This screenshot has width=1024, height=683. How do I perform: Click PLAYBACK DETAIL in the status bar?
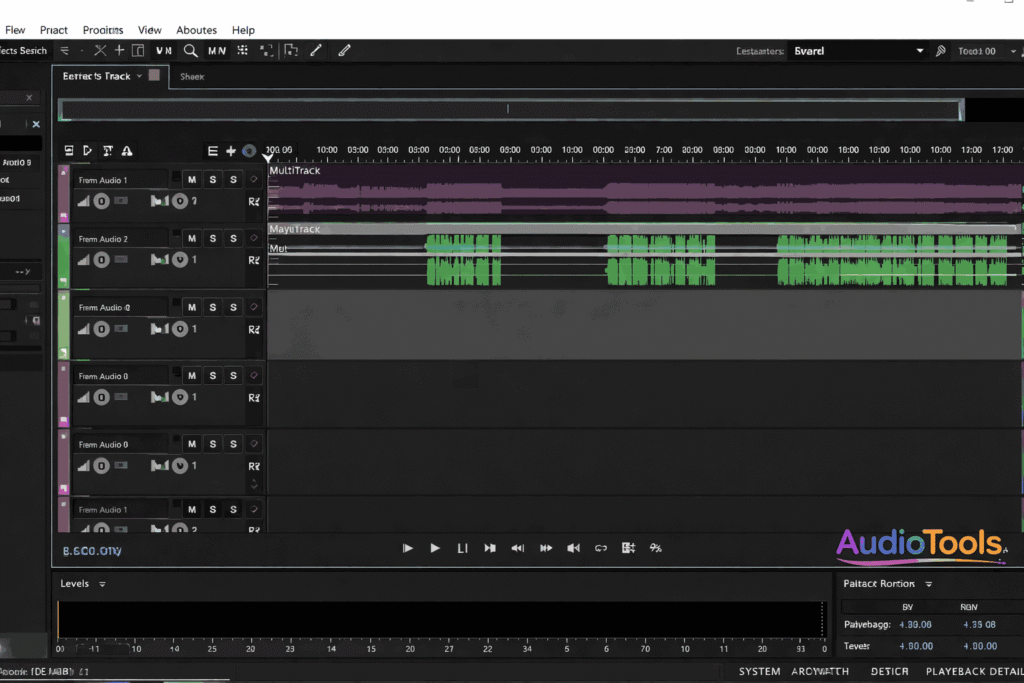pos(973,671)
